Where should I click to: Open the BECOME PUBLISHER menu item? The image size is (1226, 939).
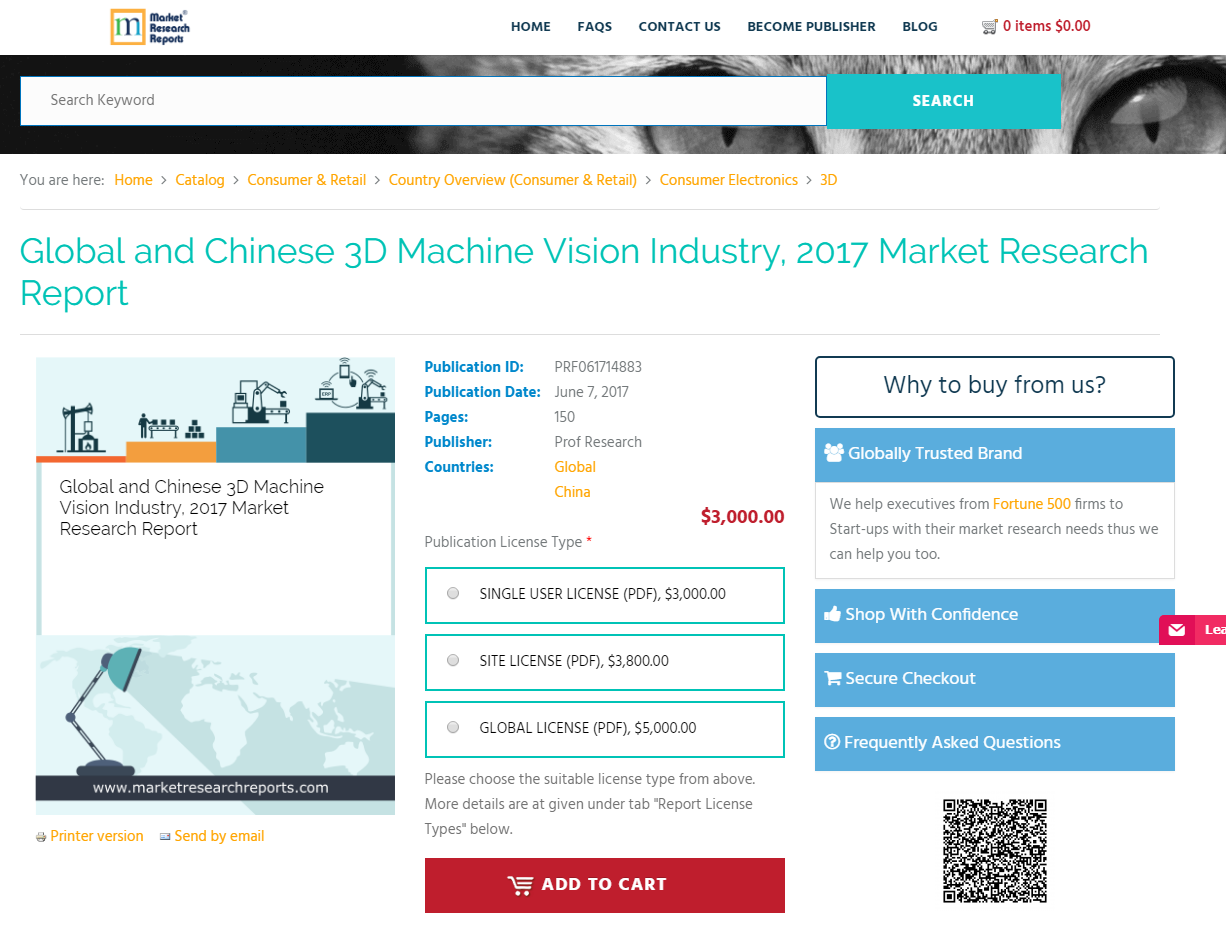click(812, 27)
